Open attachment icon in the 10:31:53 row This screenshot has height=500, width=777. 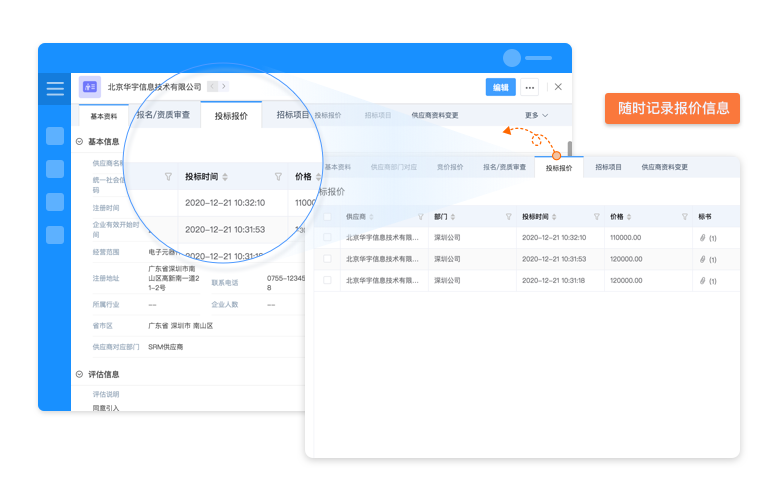click(x=702, y=259)
